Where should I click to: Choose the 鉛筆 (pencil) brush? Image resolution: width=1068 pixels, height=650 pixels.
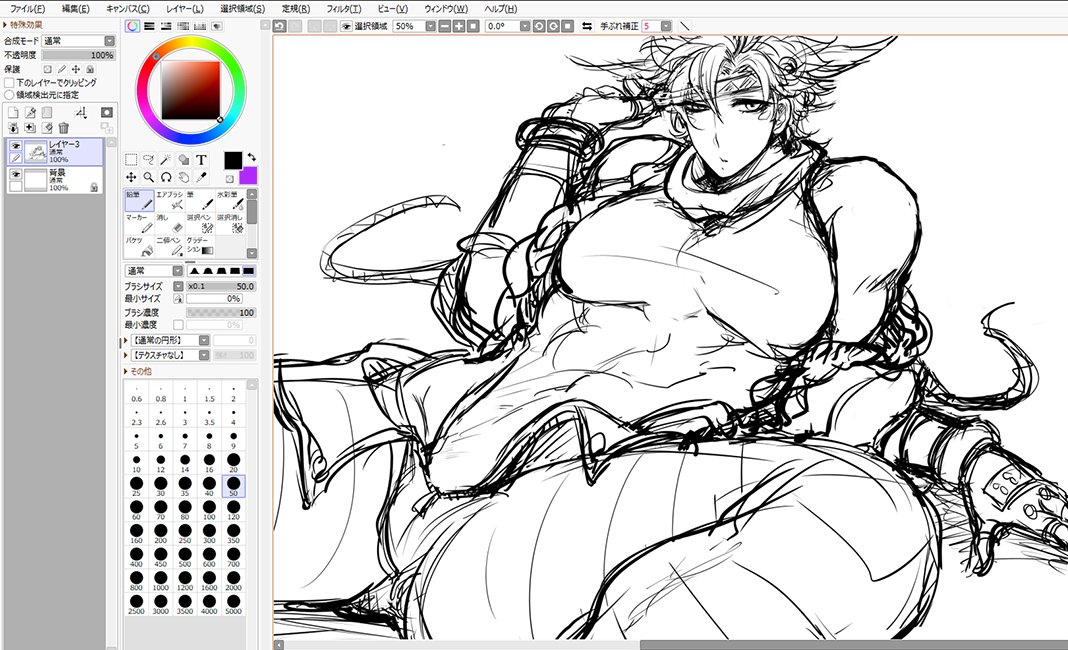tap(139, 200)
